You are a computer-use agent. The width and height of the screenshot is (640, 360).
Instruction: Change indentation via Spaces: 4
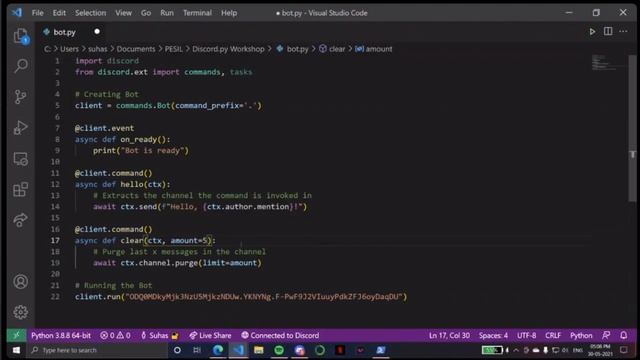pyautogui.click(x=493, y=335)
